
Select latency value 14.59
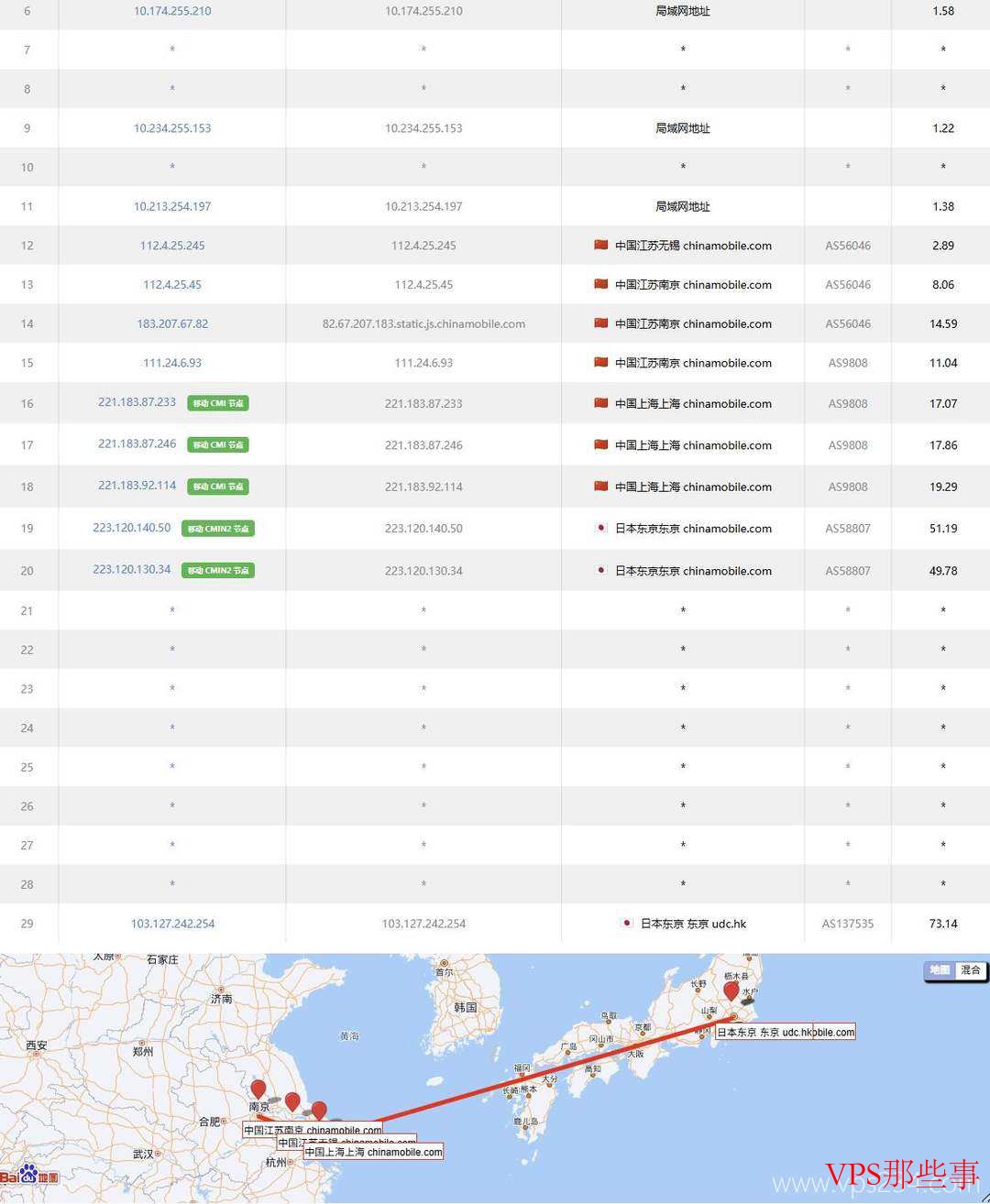(943, 323)
